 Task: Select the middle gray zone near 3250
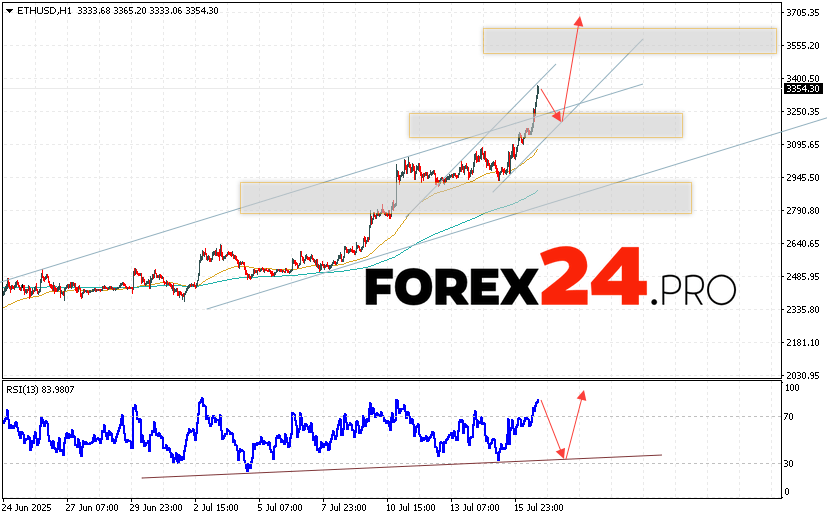click(545, 125)
